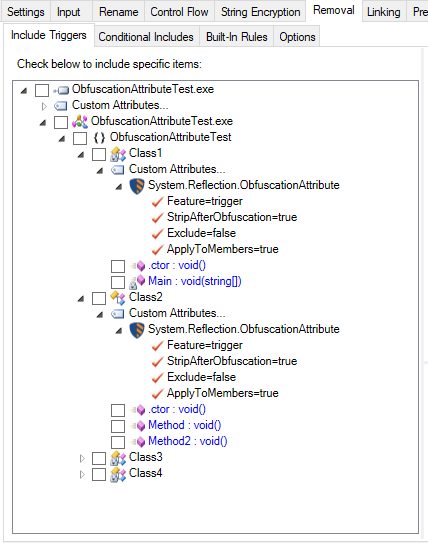Image resolution: width=428 pixels, height=543 pixels.
Task: Click the root ObfuscationAttributeTest.exe assembly icon
Action: point(61,90)
